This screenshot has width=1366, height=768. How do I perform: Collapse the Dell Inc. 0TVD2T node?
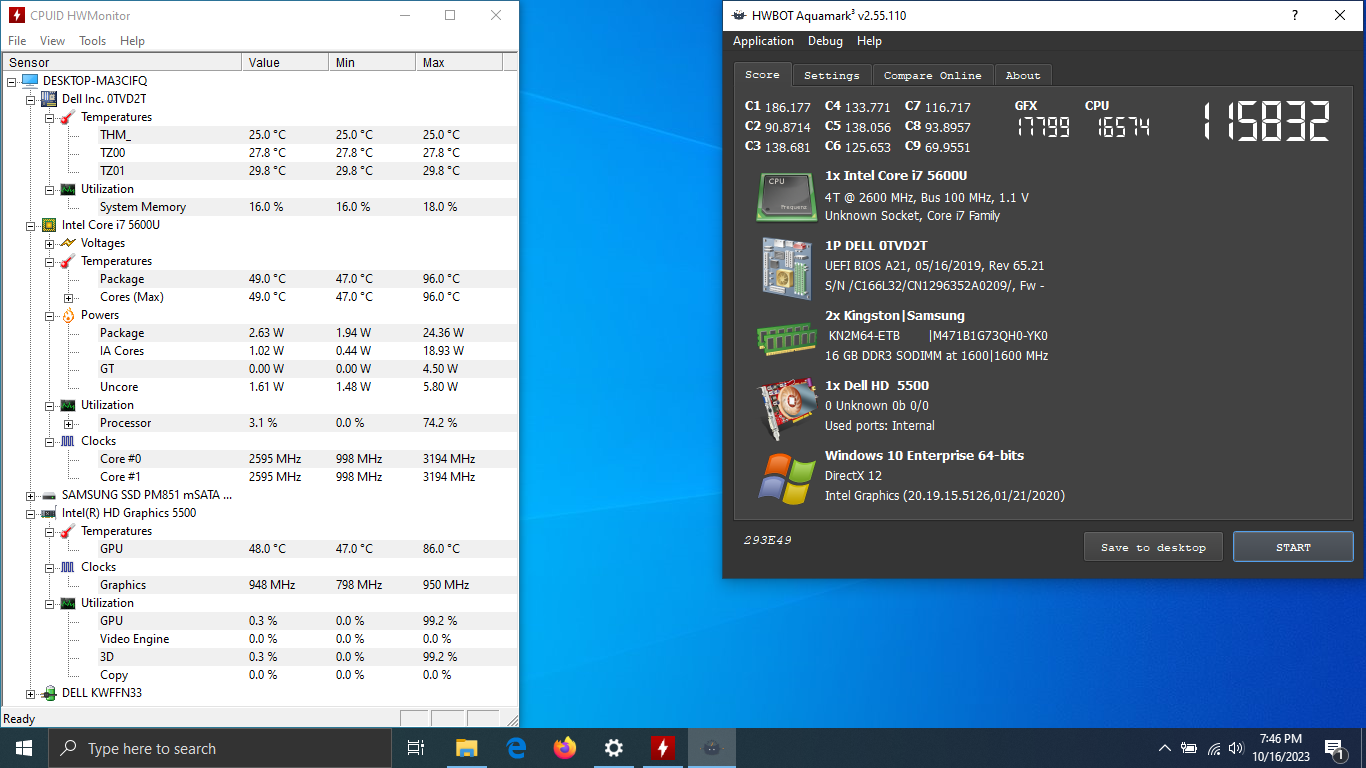[30, 99]
